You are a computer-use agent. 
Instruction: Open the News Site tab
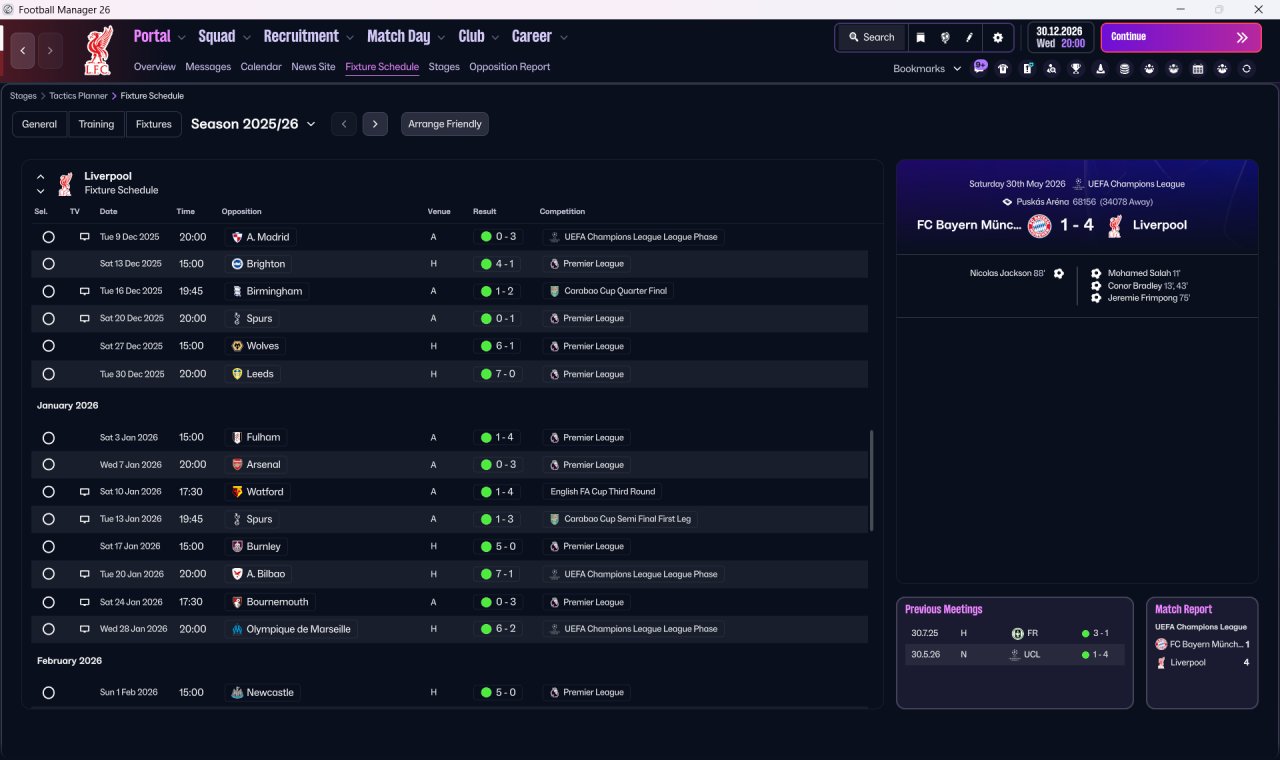tap(313, 67)
